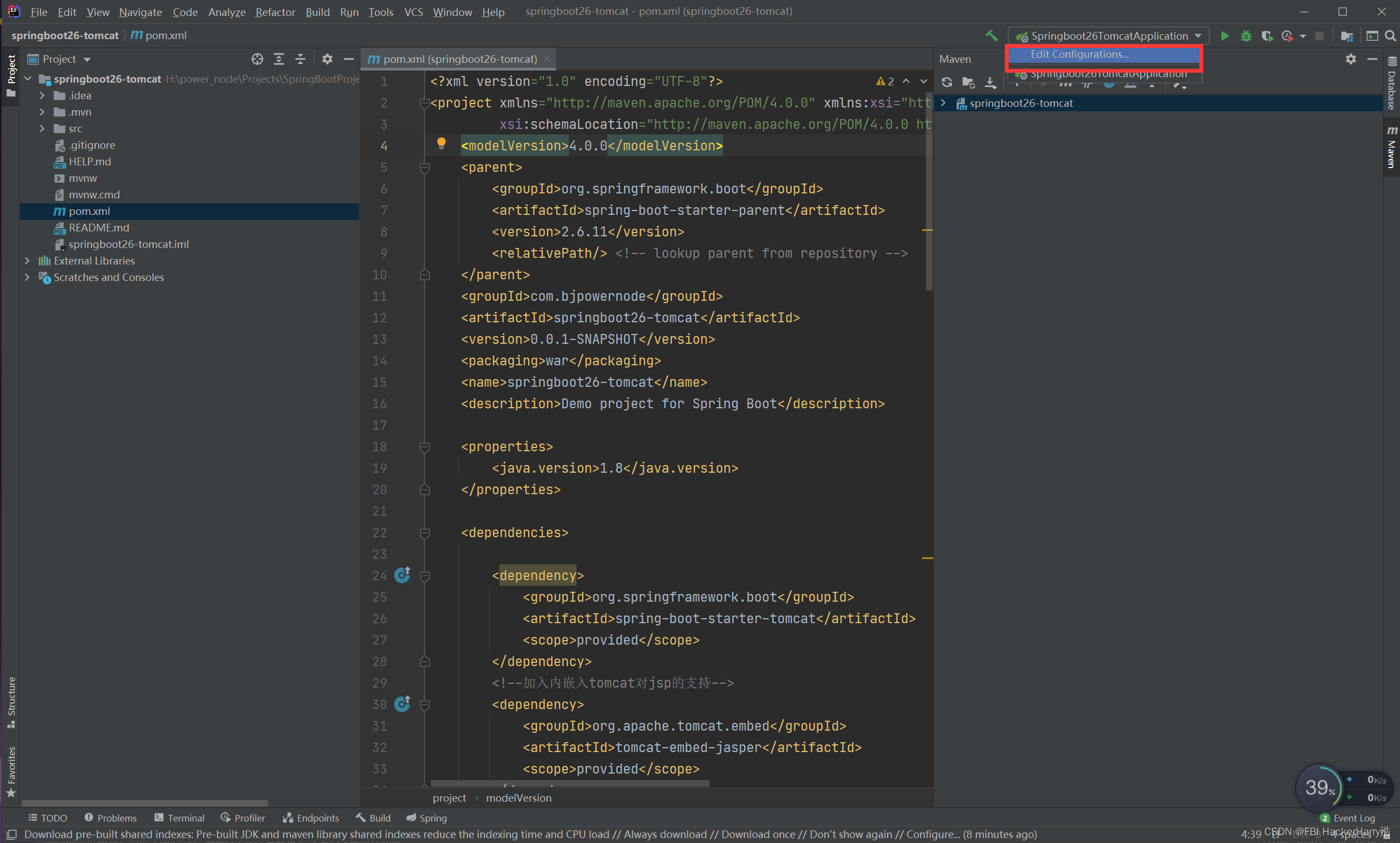Image resolution: width=1400 pixels, height=843 pixels.
Task: Start debugging with the green bug icon
Action: pyautogui.click(x=1246, y=36)
